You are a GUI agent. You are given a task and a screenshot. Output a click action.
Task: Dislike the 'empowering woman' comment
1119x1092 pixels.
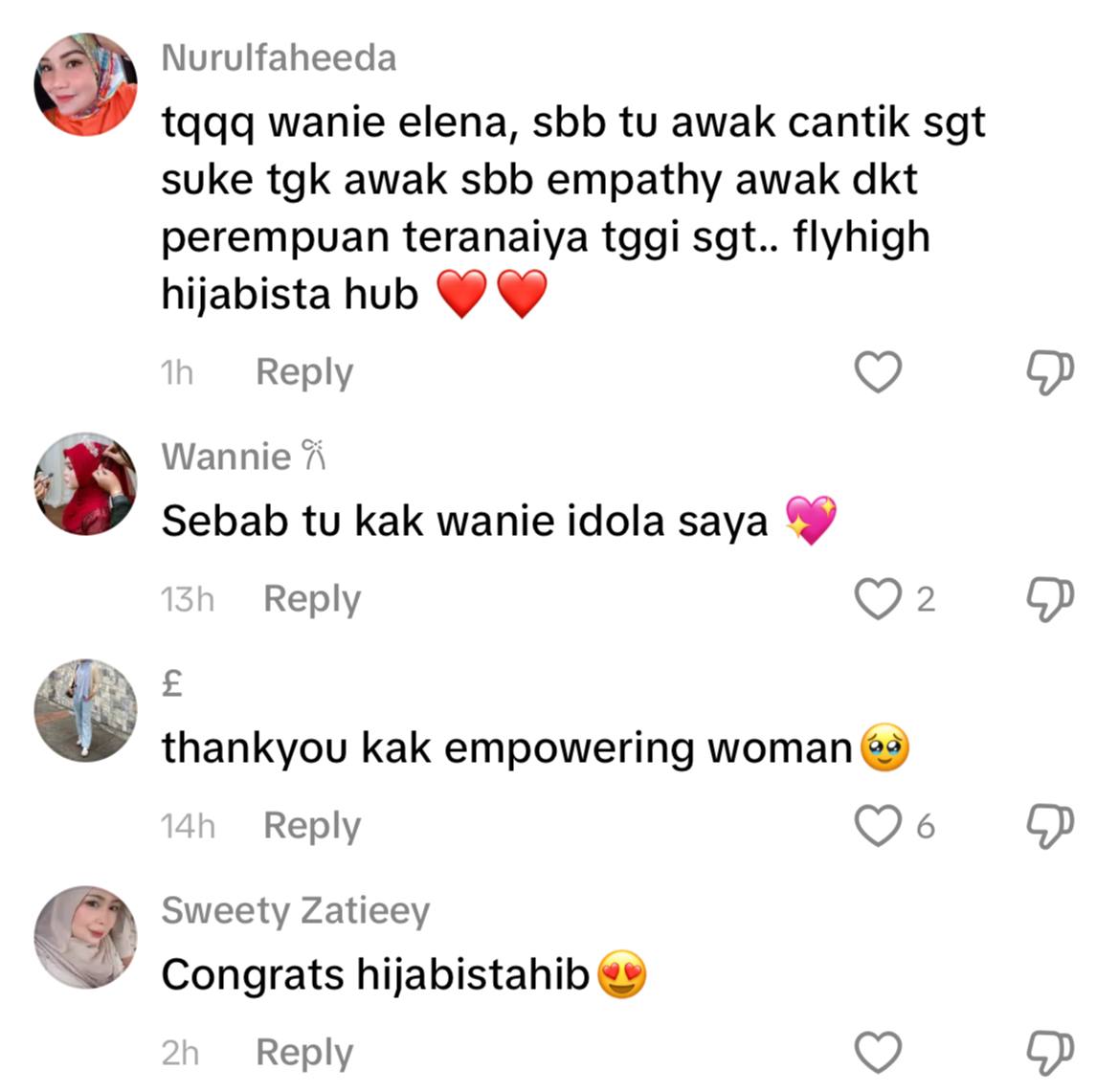tap(1050, 827)
